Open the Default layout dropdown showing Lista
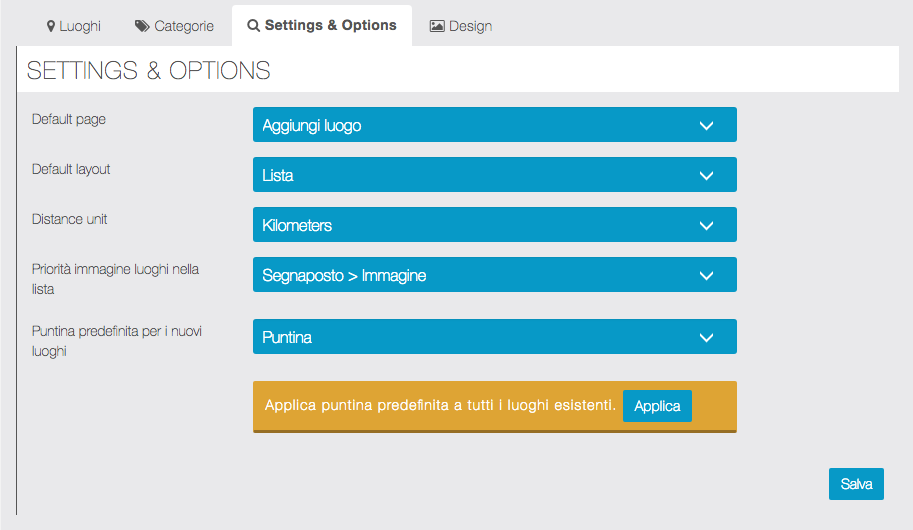The height and width of the screenshot is (530, 913). coord(494,175)
